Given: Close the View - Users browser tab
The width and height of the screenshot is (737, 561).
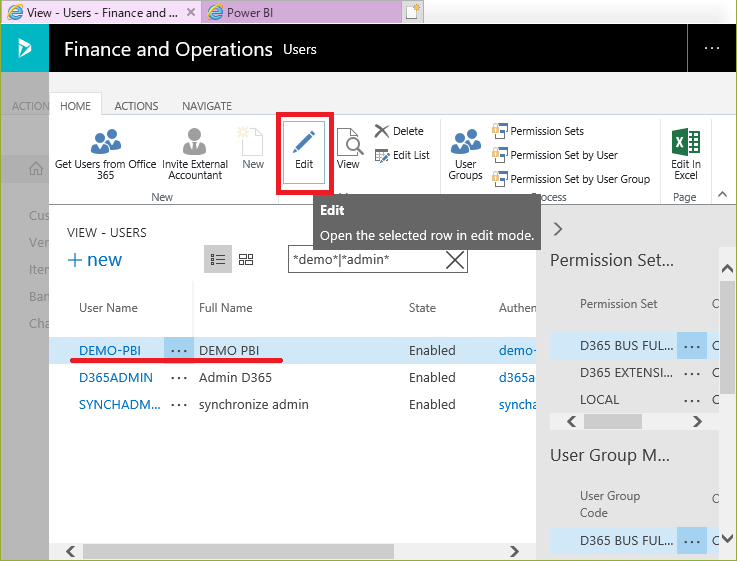Looking at the screenshot, I should pos(191,12).
